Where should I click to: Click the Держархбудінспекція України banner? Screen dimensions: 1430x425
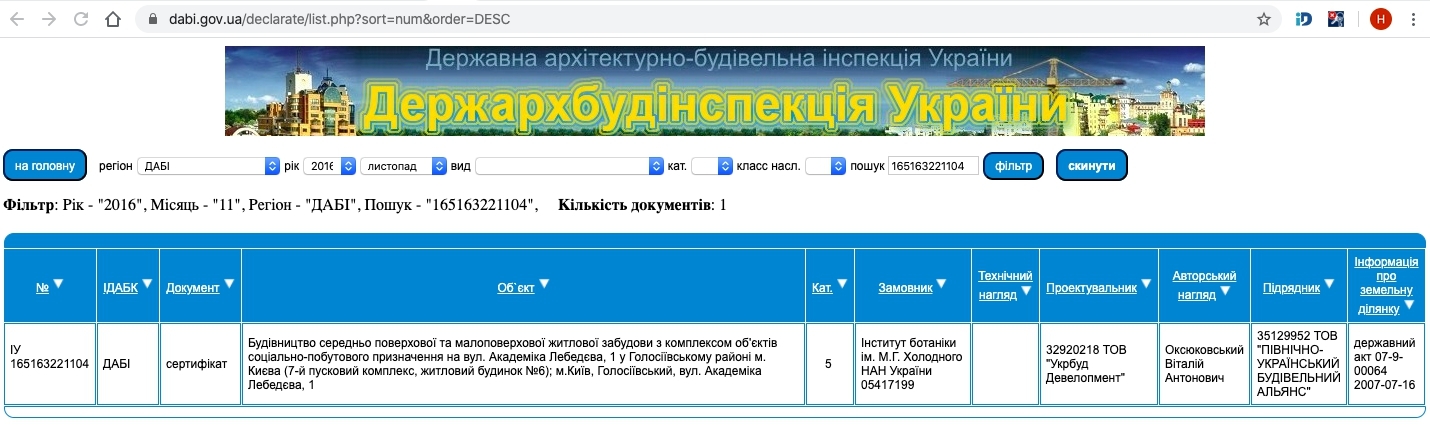point(714,91)
